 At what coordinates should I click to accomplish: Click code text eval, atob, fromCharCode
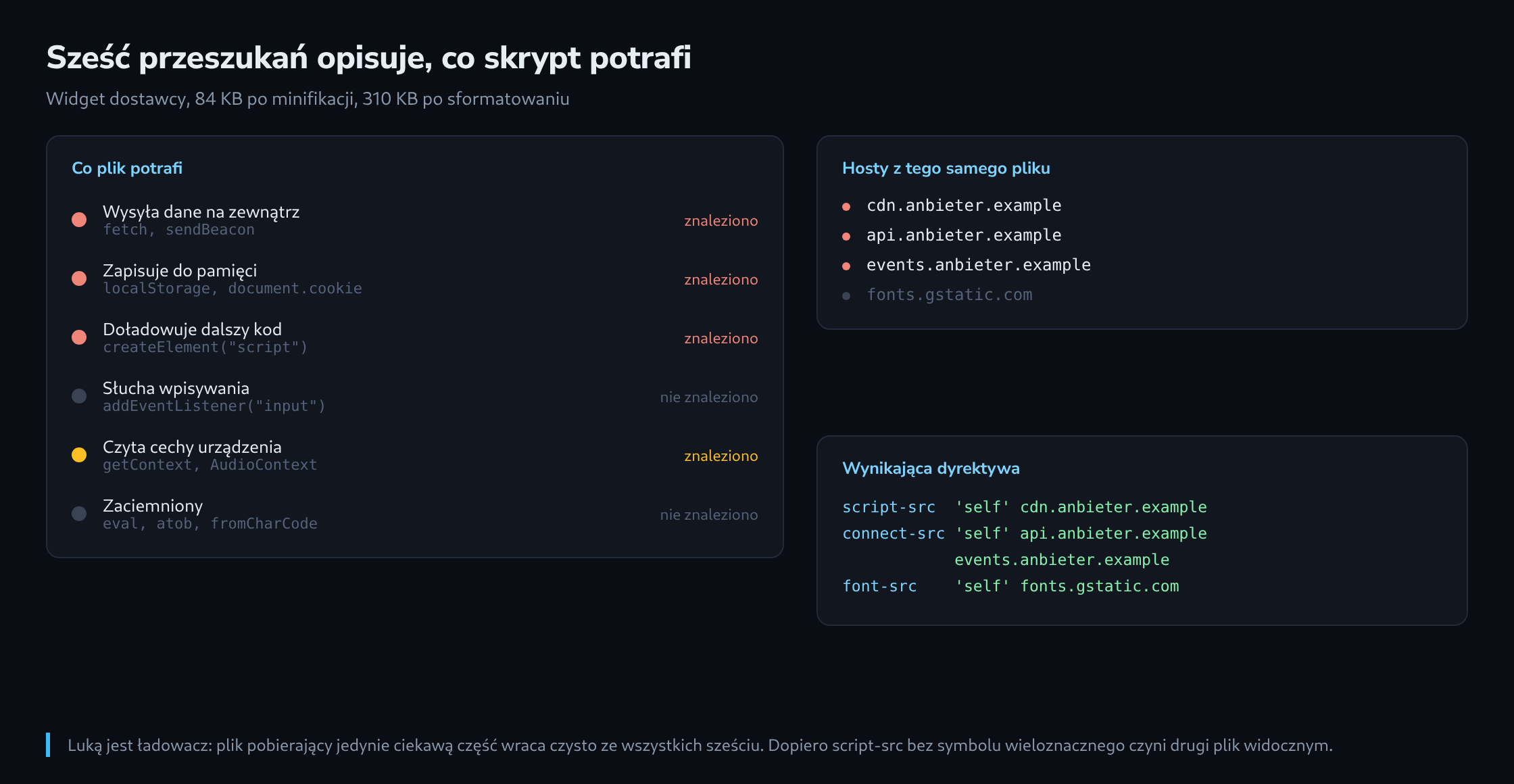point(210,524)
